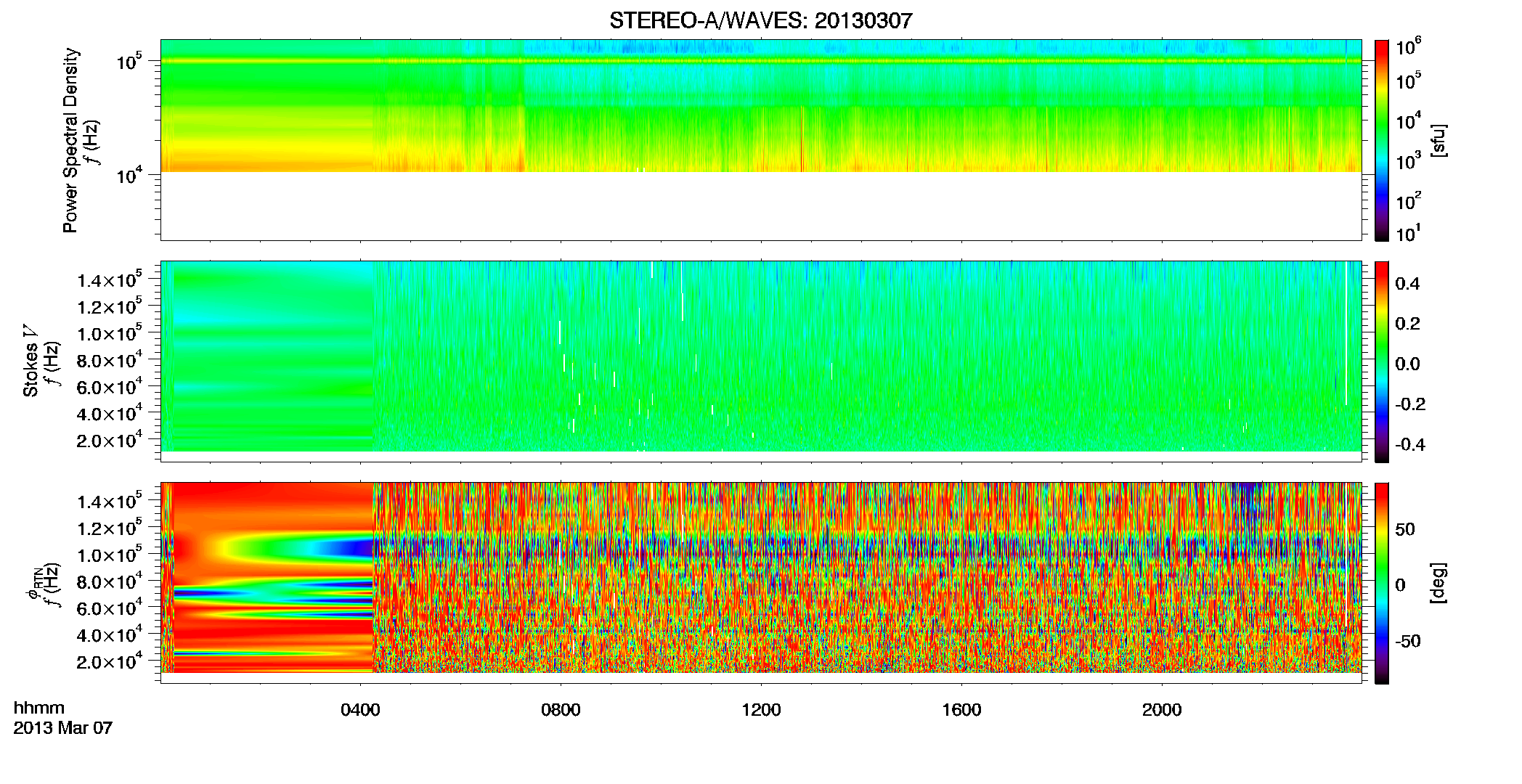1522x784 pixels.
Task: Click the 2013 Mar 07 date label
Action: pyautogui.click(x=63, y=727)
